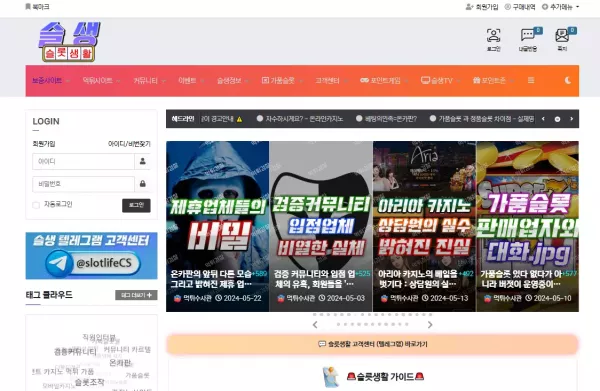This screenshot has height=391, width=600.
Task: Click the user icon beside 아이디 field
Action: 143,161
